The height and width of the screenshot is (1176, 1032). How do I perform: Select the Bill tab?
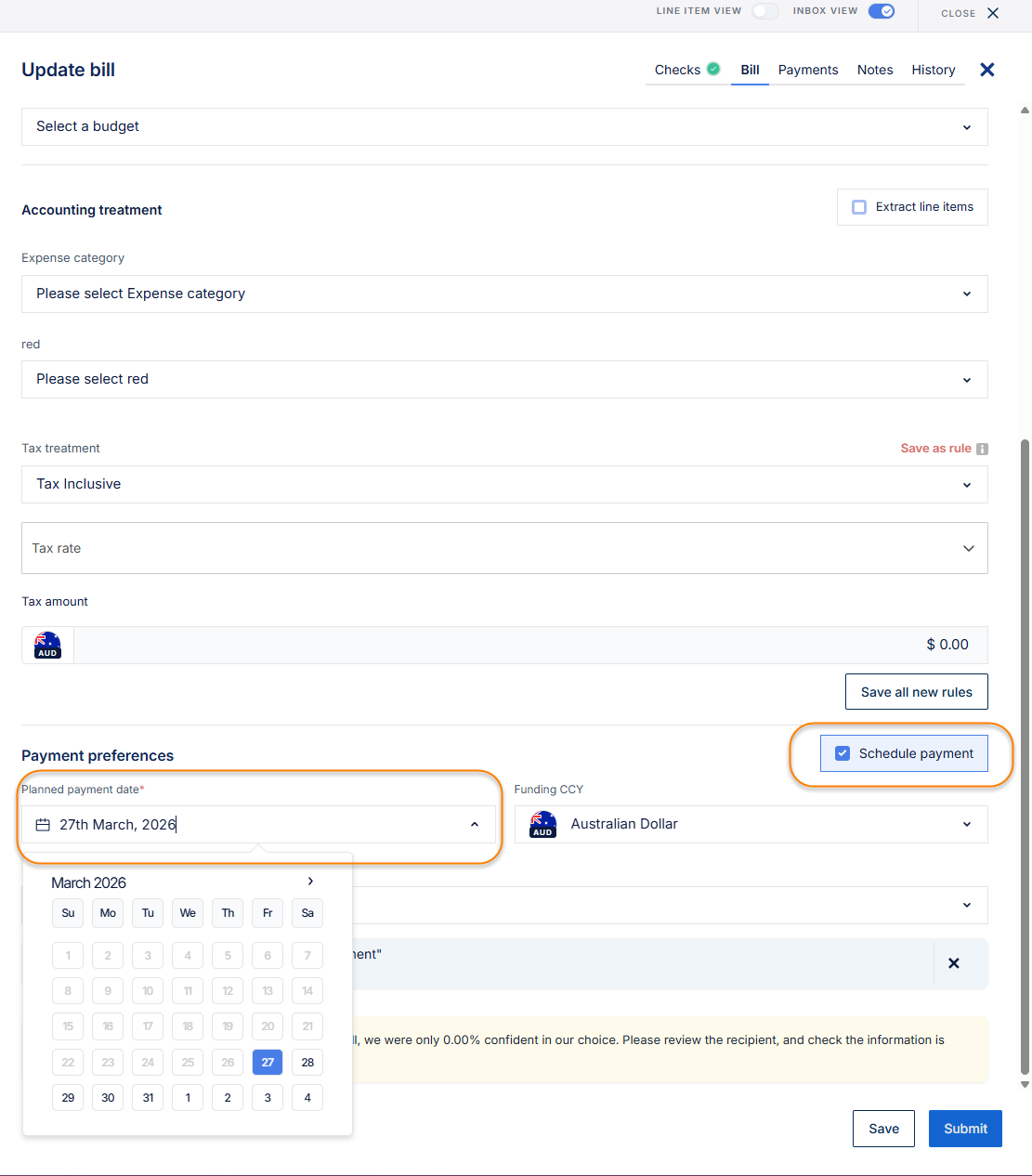[750, 70]
